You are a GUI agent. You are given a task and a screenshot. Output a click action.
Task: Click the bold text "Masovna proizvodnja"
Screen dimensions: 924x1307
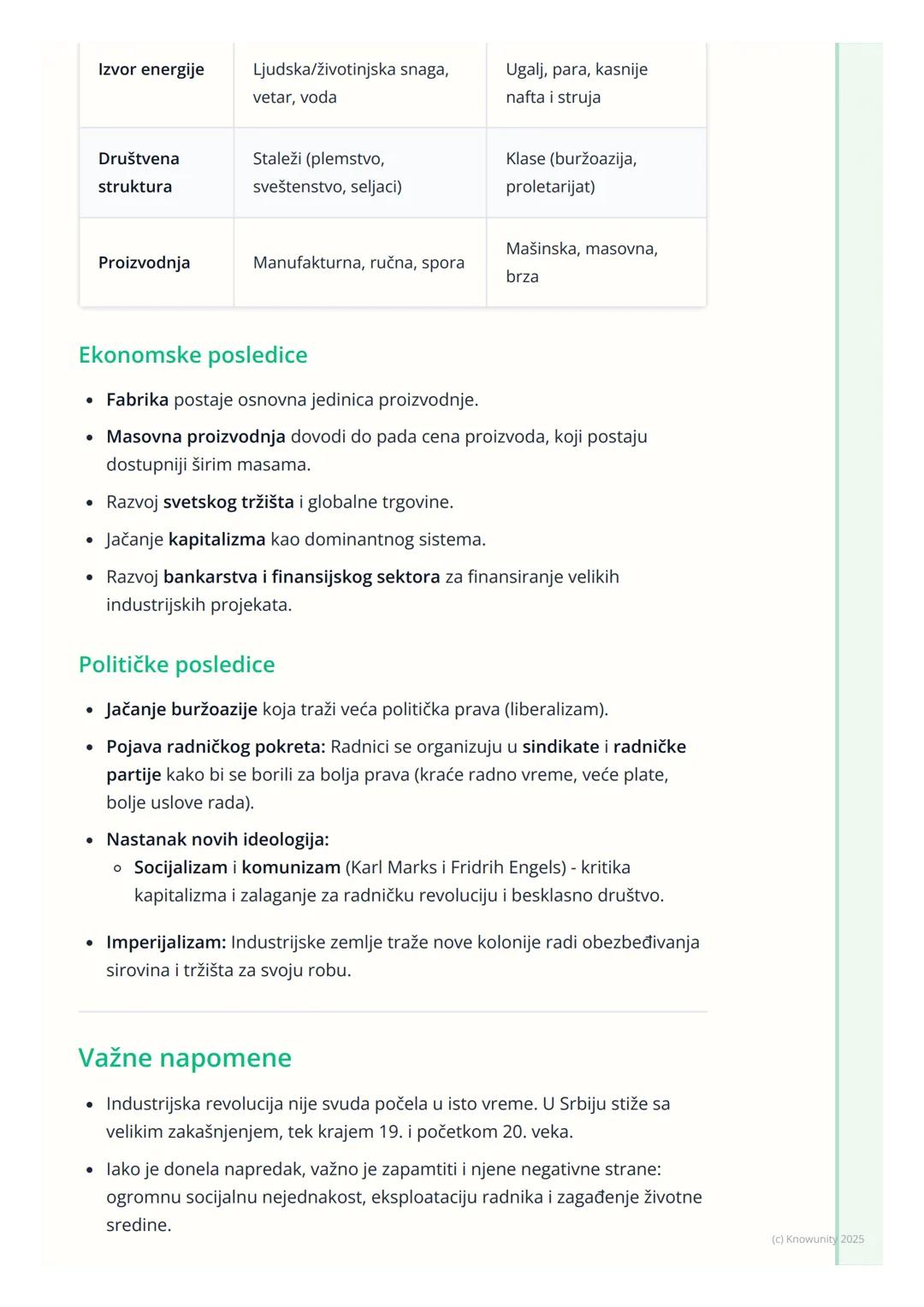pos(196,436)
